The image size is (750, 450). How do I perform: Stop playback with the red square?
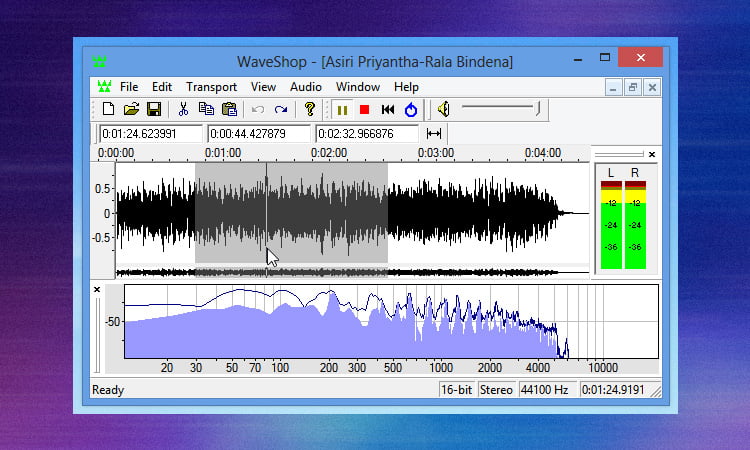(365, 109)
